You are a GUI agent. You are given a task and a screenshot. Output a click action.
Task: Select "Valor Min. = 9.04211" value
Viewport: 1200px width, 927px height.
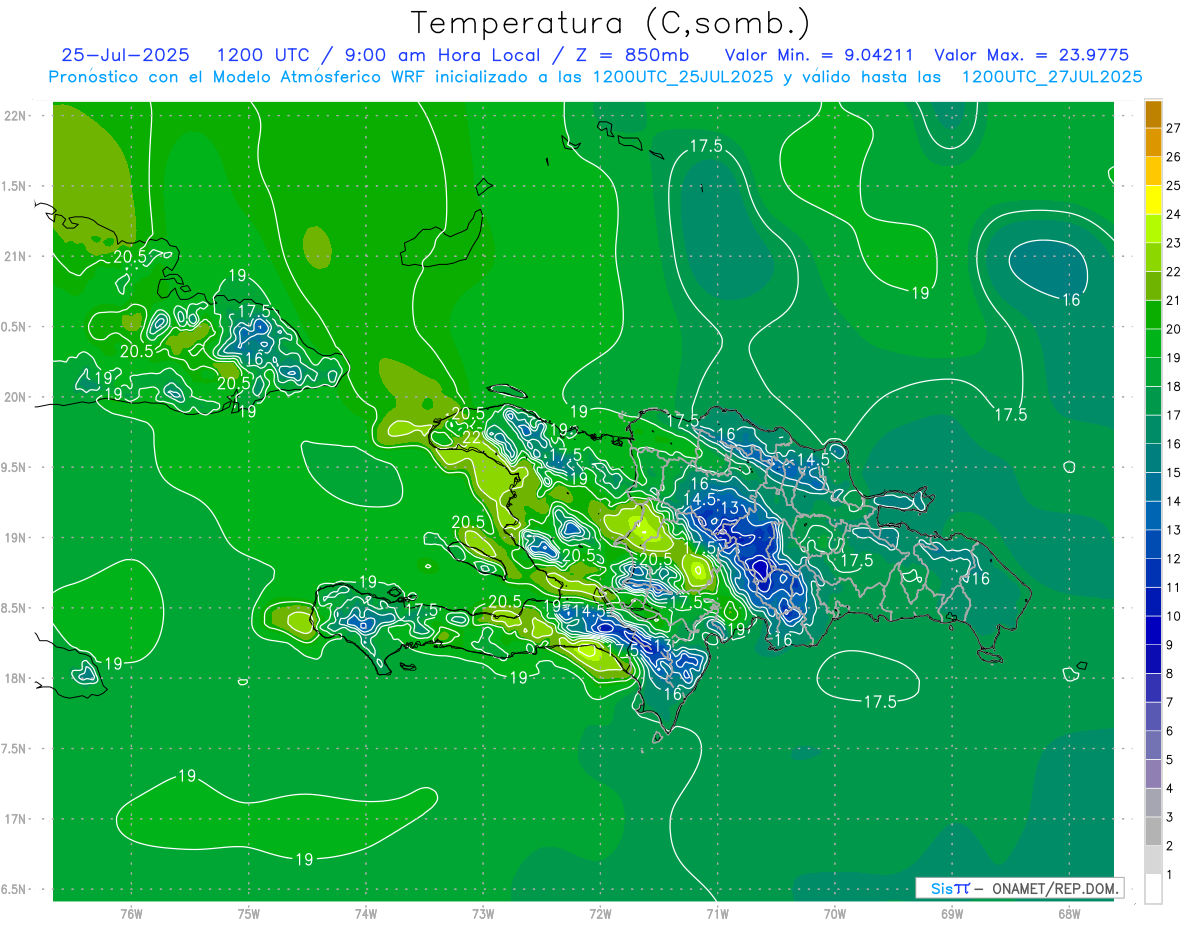(818, 55)
